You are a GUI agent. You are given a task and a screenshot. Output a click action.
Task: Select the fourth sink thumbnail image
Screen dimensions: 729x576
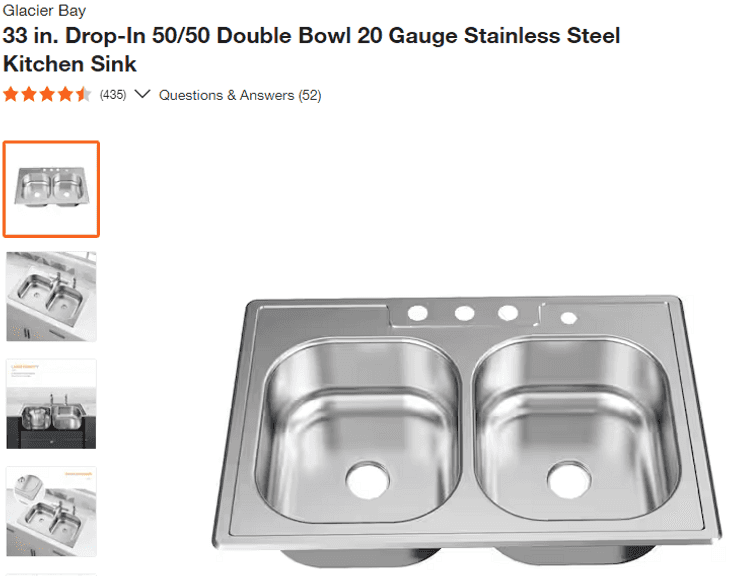(x=51, y=511)
